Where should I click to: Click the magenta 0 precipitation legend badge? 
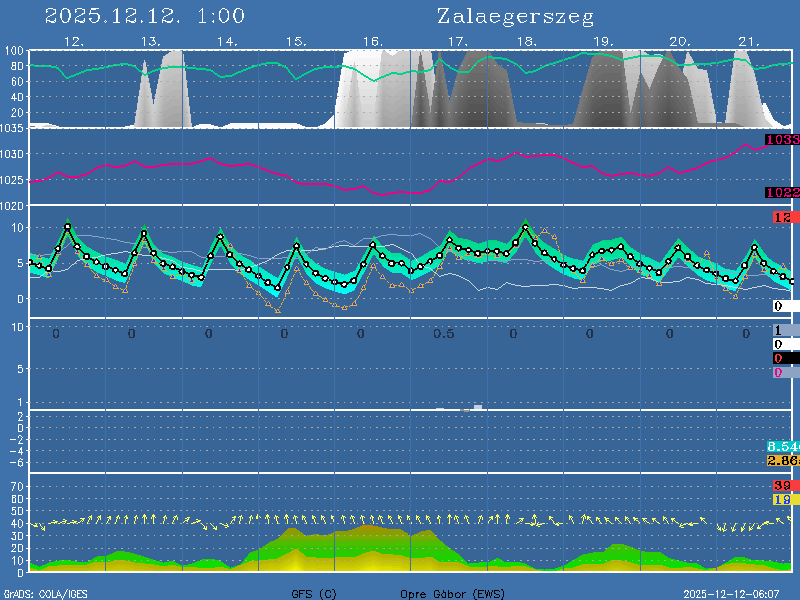coord(778,372)
